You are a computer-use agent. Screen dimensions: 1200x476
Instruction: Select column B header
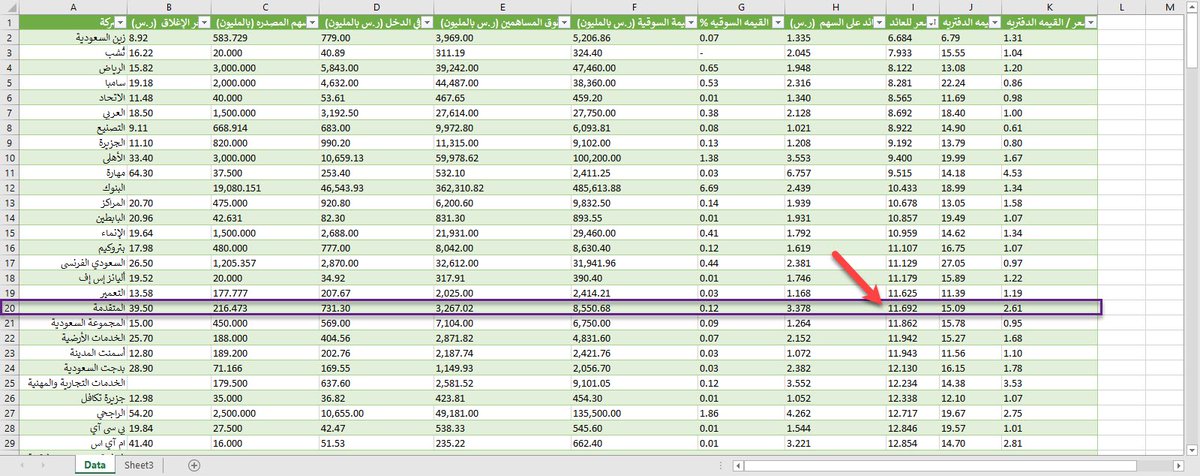[x=169, y=8]
